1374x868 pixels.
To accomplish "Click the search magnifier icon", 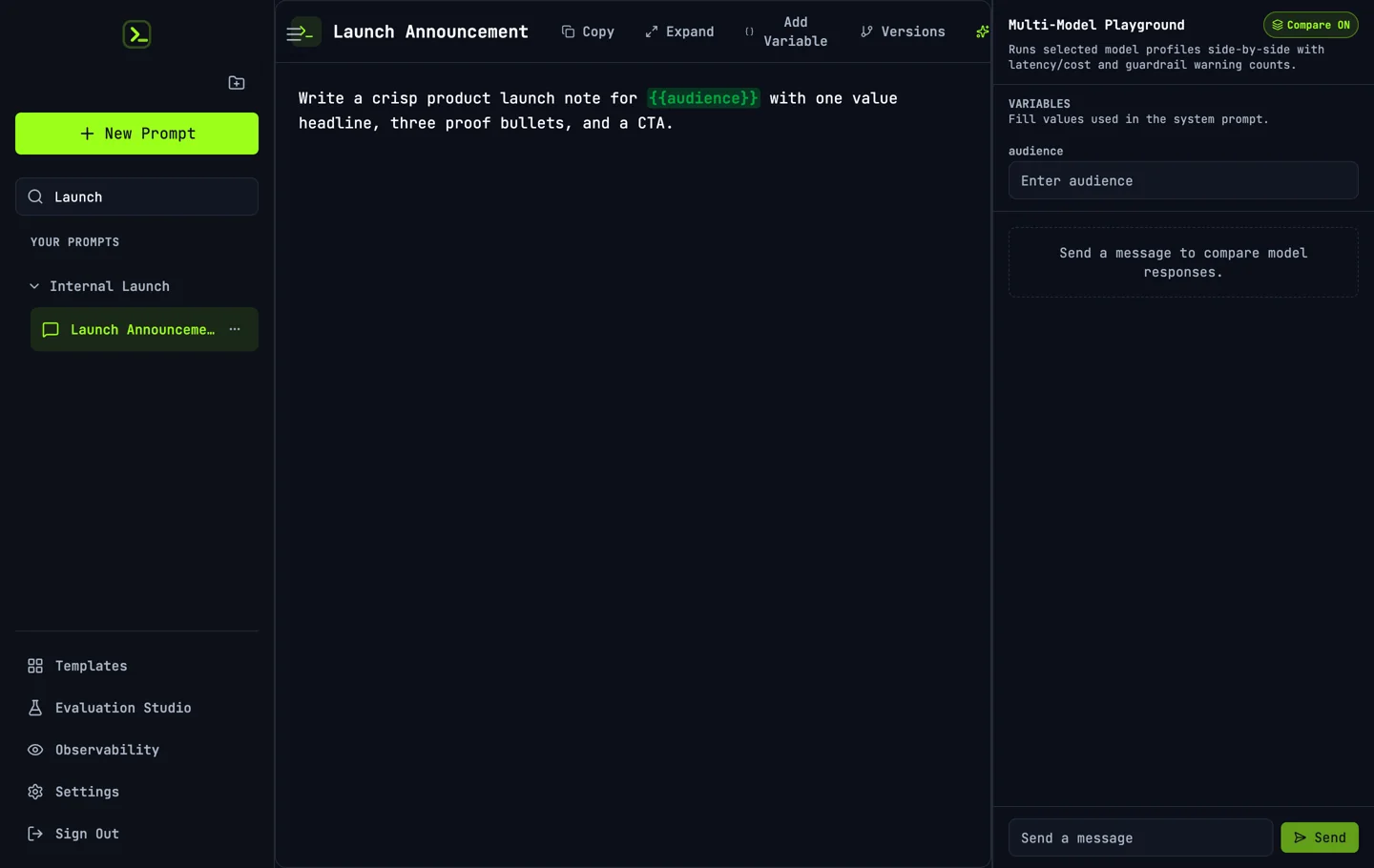I will point(35,196).
